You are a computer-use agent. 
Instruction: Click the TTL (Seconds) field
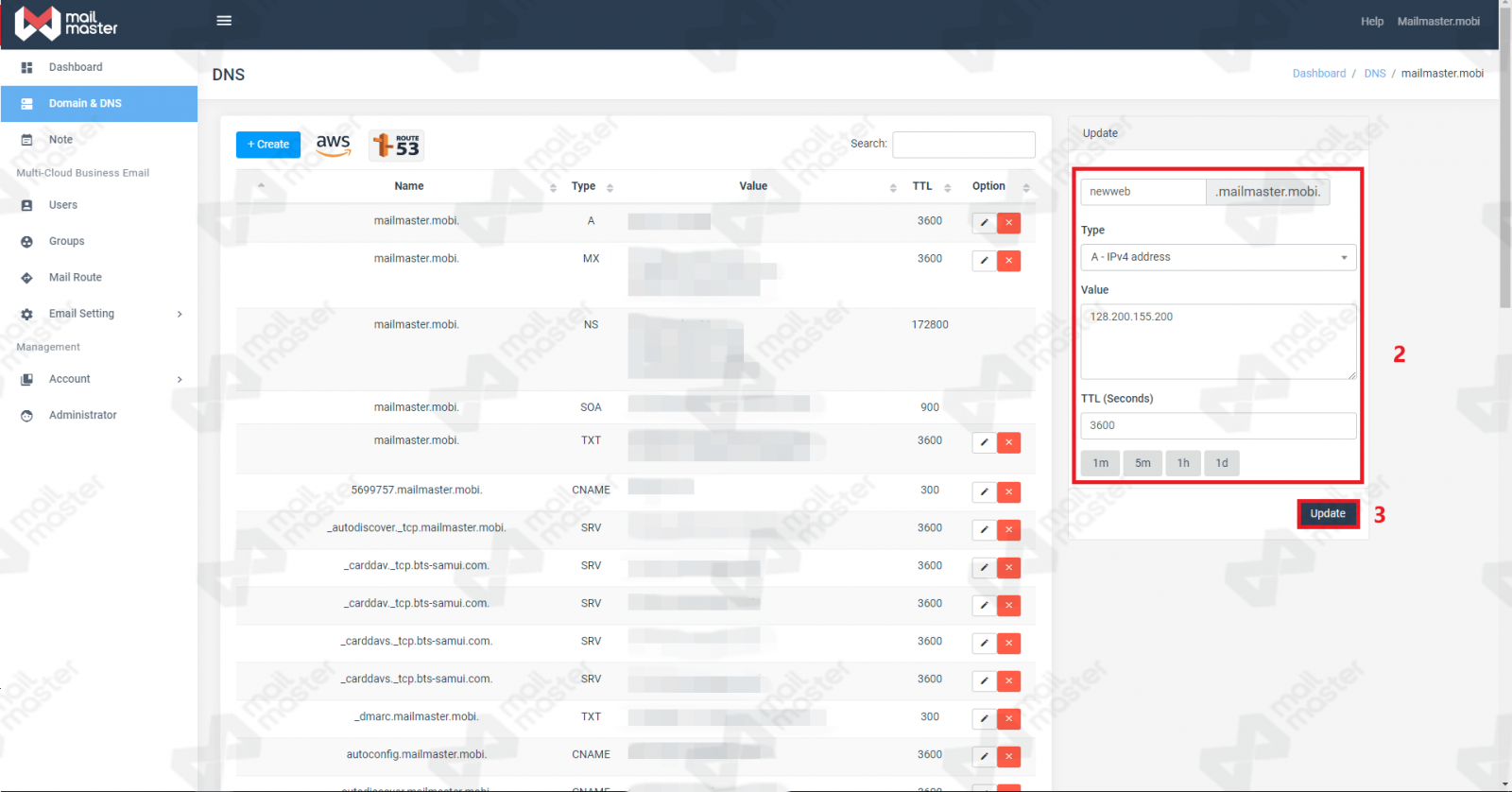tap(1218, 425)
